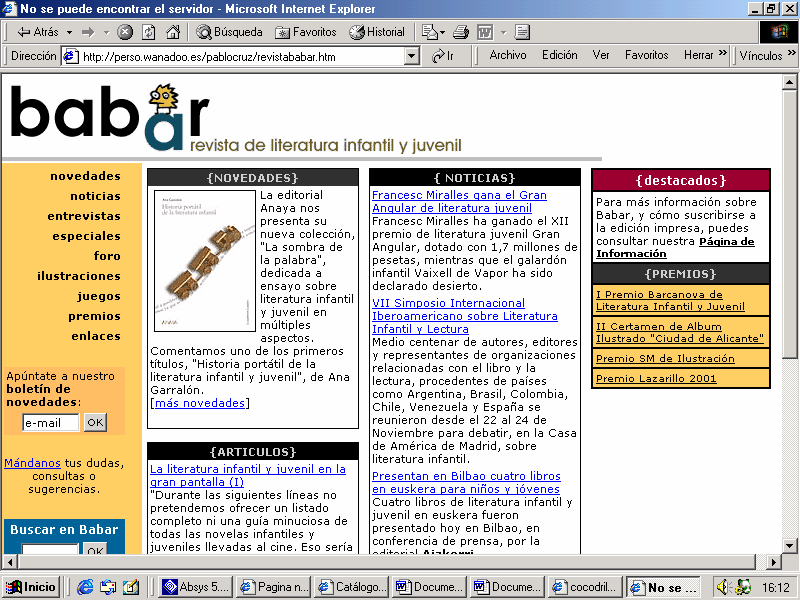This screenshot has height=600, width=800.
Task: Open the Premio Lazarillo 2001 link
Action: (x=656, y=379)
